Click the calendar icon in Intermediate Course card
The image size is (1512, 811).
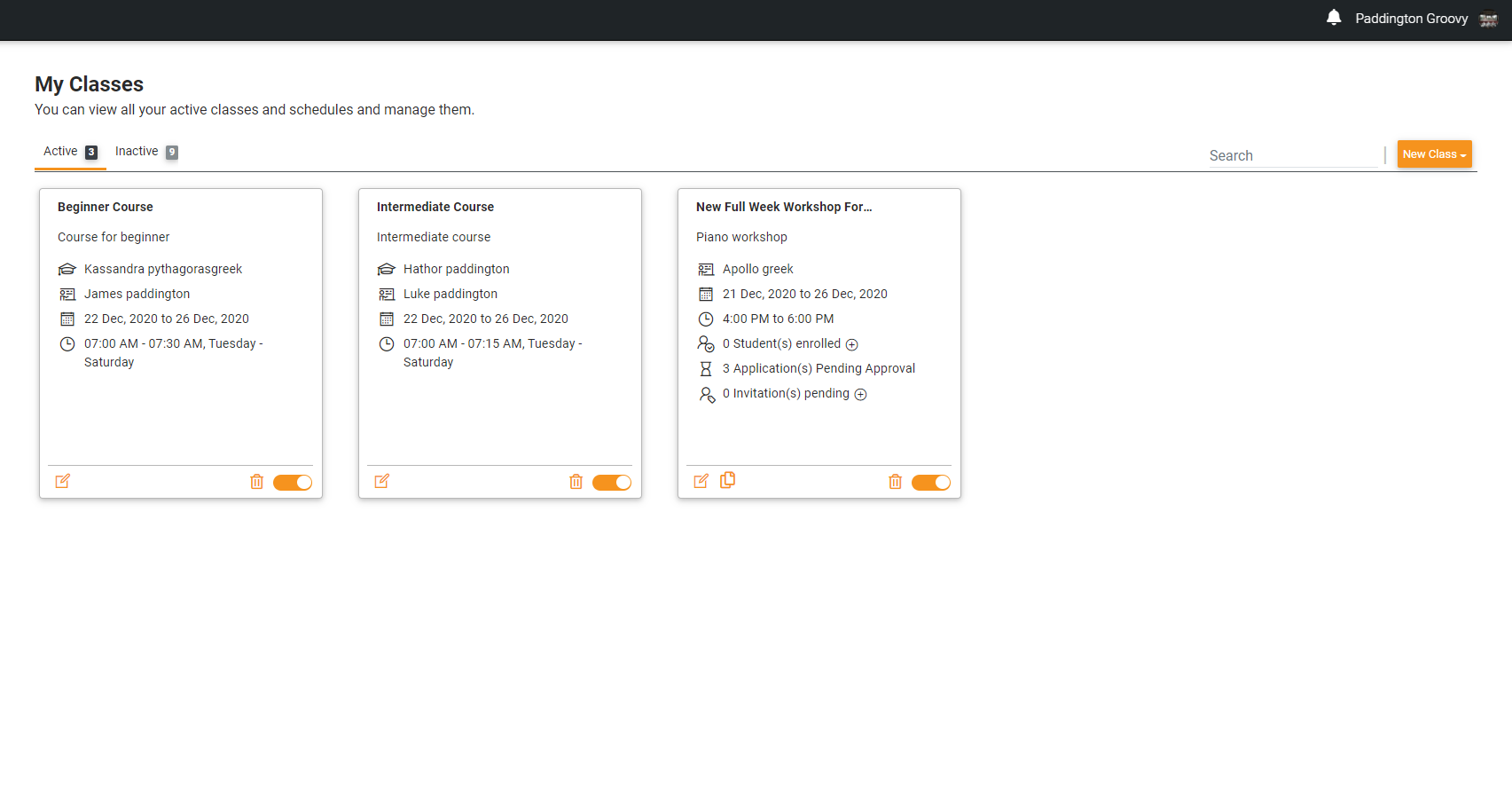click(387, 319)
